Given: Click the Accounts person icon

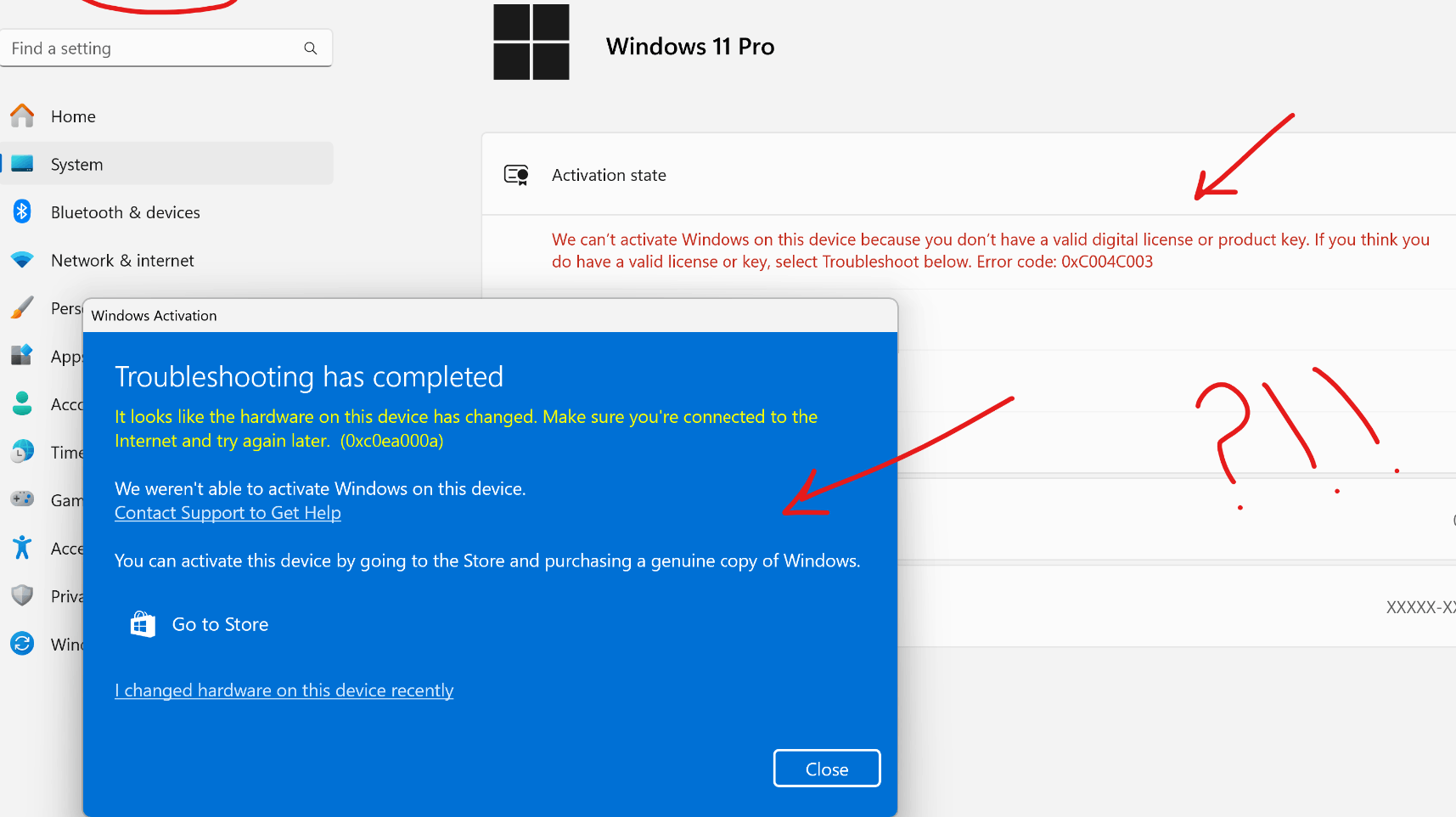Looking at the screenshot, I should coord(22,403).
